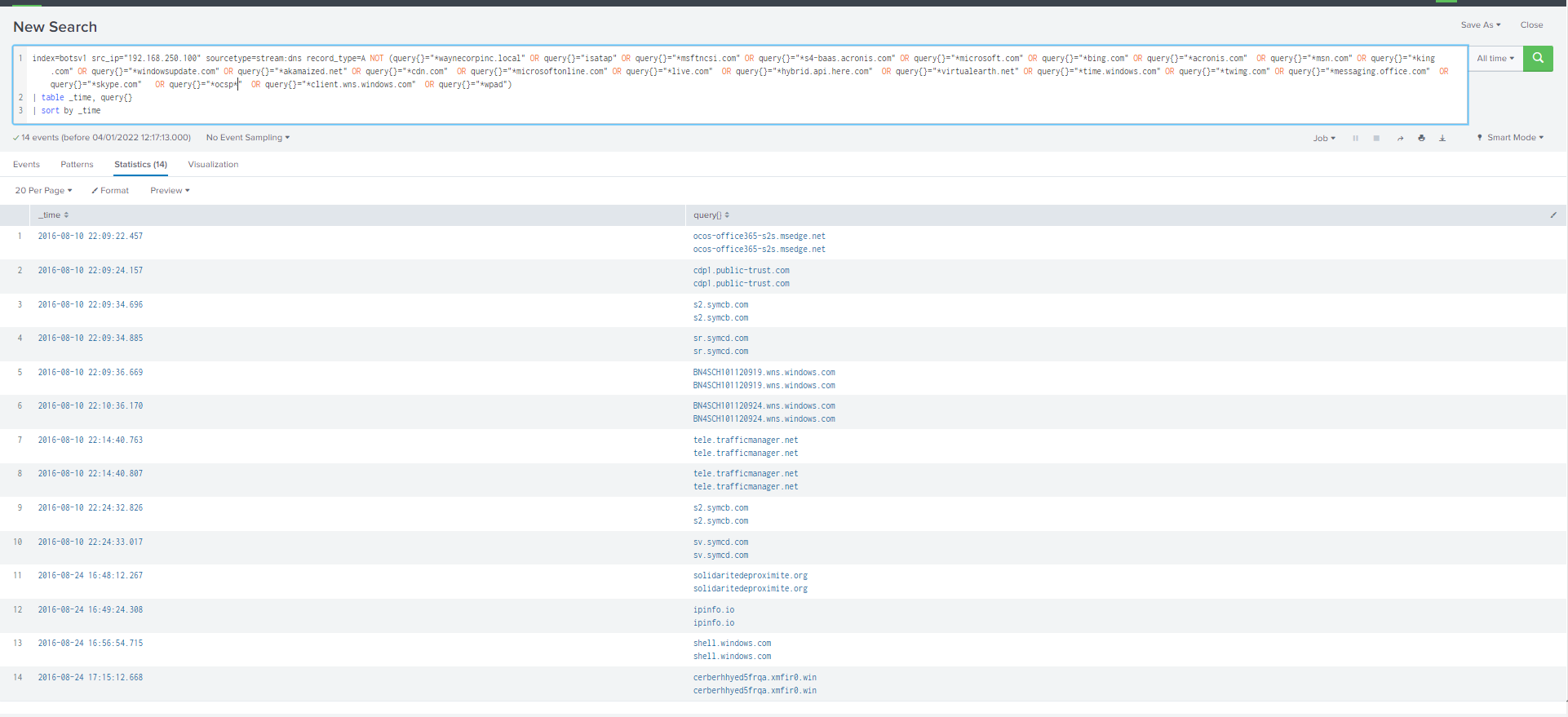Click the Format button

coord(110,191)
